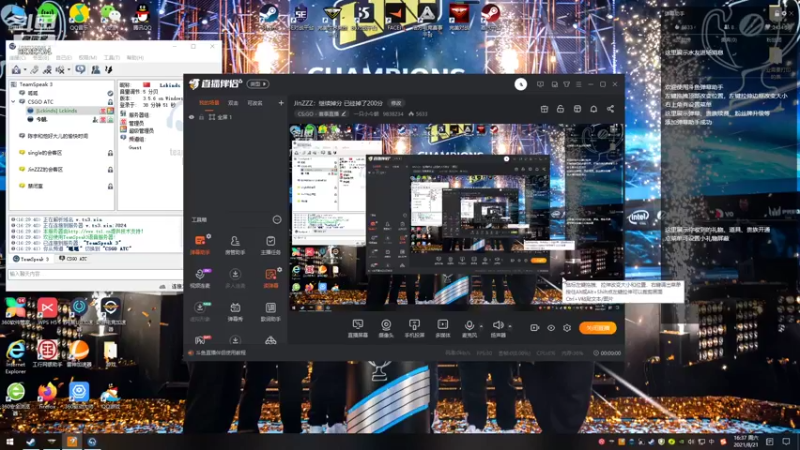The height and width of the screenshot is (450, 800).
Task: Open the highlighted orange tool below streamer tasks
Action: (x=270, y=278)
